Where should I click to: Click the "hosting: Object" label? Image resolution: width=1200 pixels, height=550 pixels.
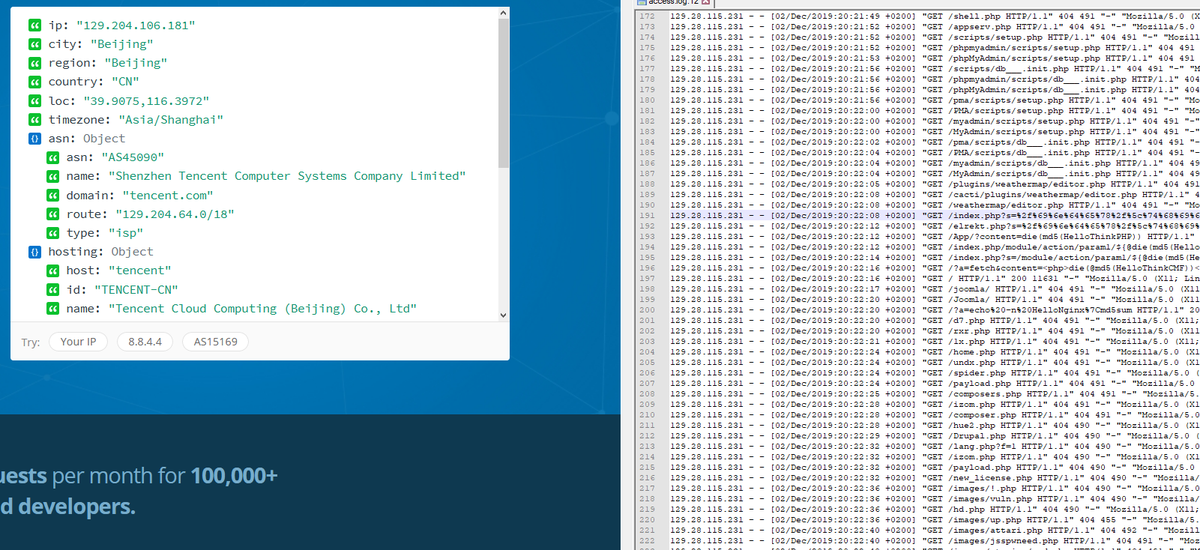(101, 251)
